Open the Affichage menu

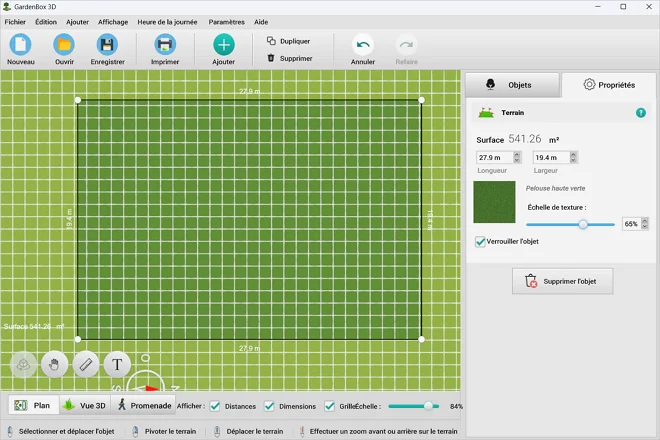(112, 21)
